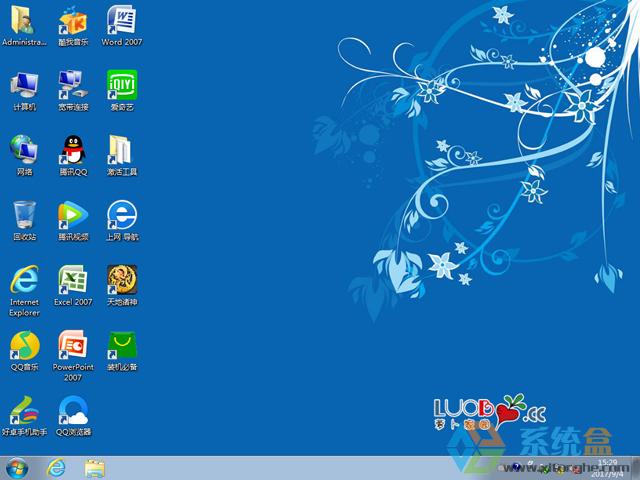Select the 腾讯QQ penguin icon

(x=73, y=150)
